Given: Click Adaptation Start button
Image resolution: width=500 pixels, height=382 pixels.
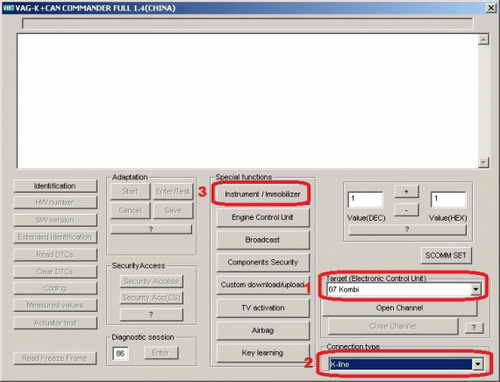Looking at the screenshot, I should pyautogui.click(x=130, y=191).
